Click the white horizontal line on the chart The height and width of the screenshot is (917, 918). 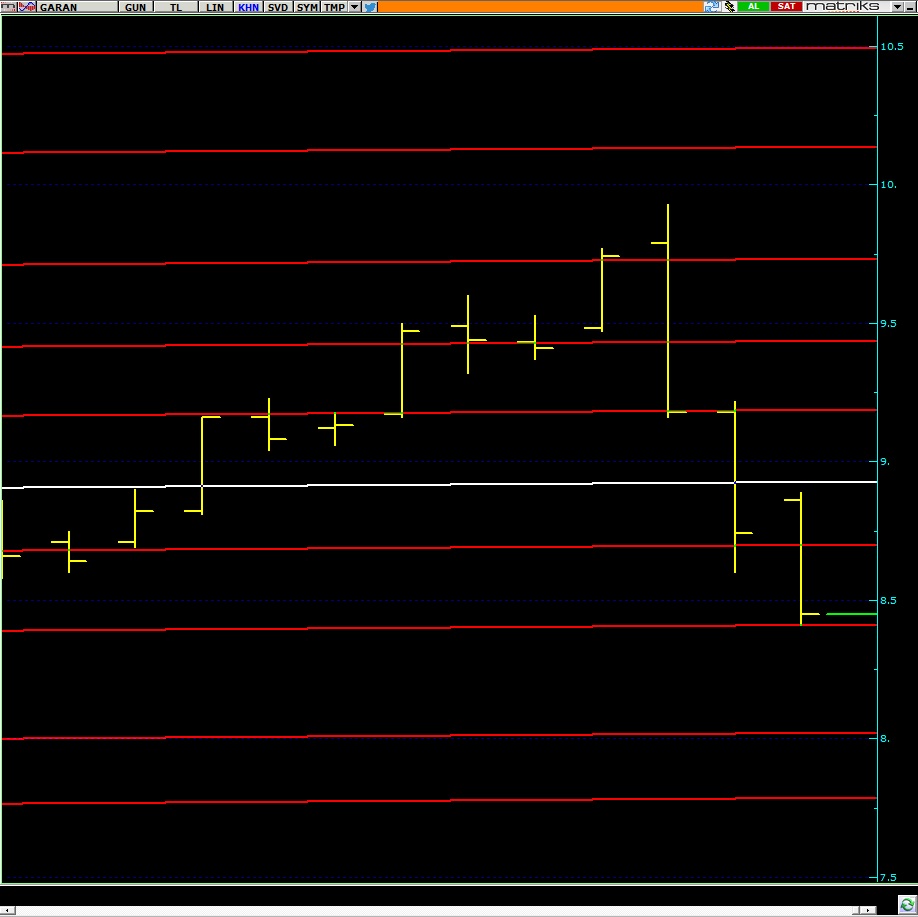coord(439,484)
